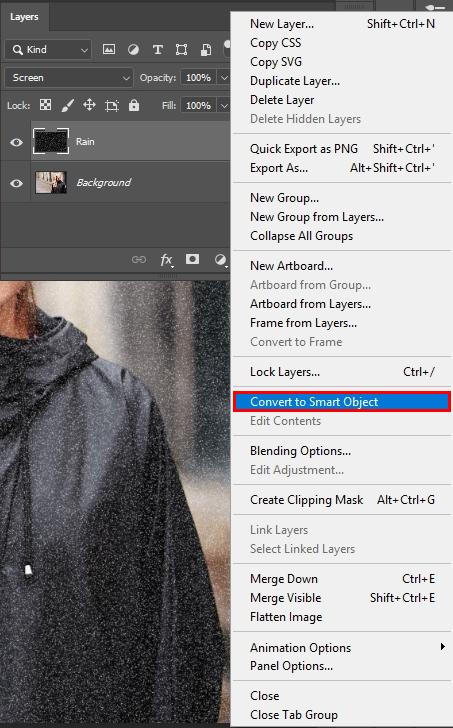Click the Background layer name
Image resolution: width=453 pixels, height=728 pixels.
104,182
